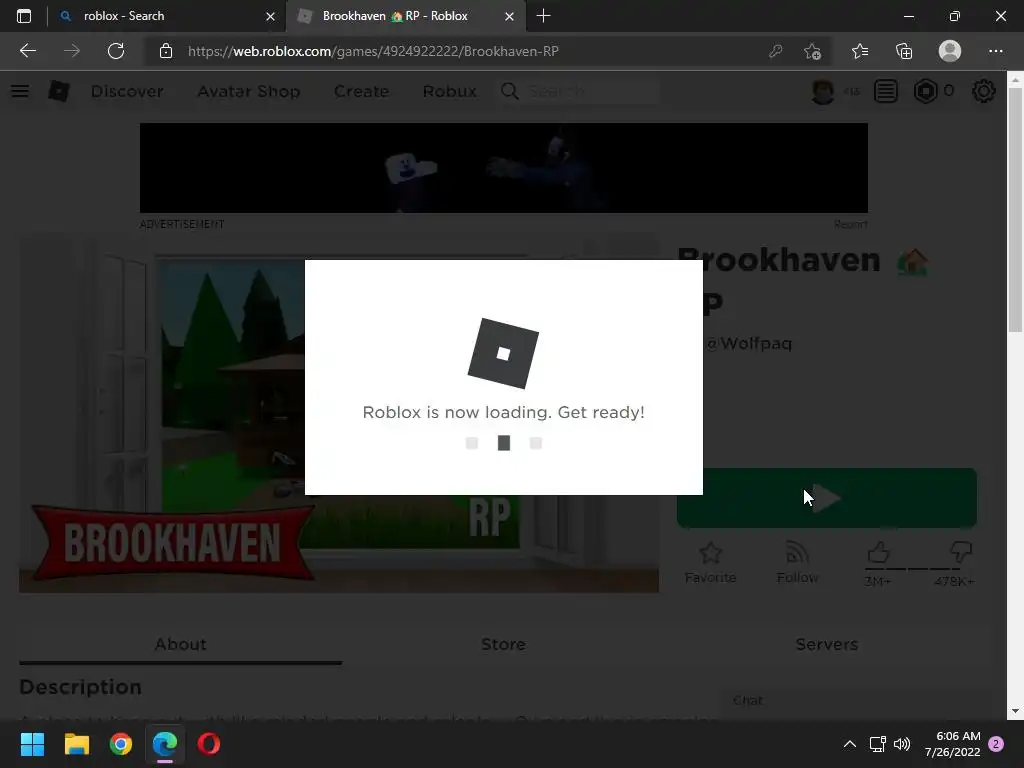The width and height of the screenshot is (1024, 768).
Task: Open the Chat panel bar
Action: point(856,701)
